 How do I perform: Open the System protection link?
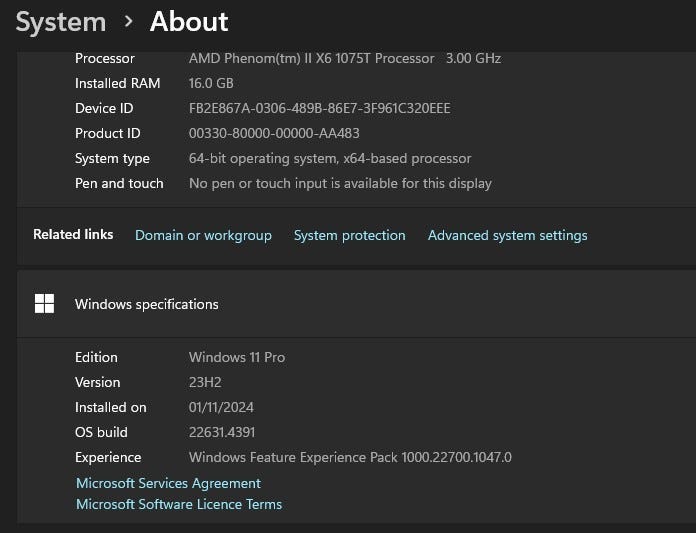tap(349, 235)
